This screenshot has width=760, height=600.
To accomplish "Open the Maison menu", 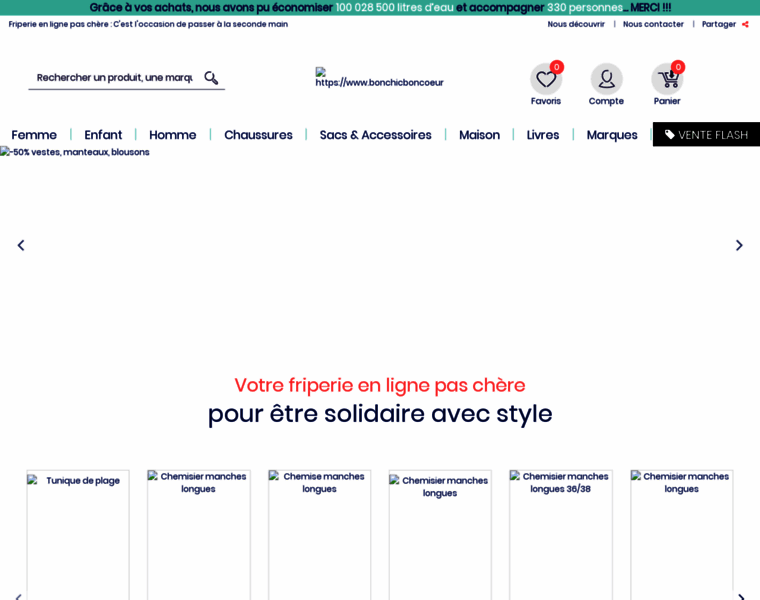I will 479,135.
